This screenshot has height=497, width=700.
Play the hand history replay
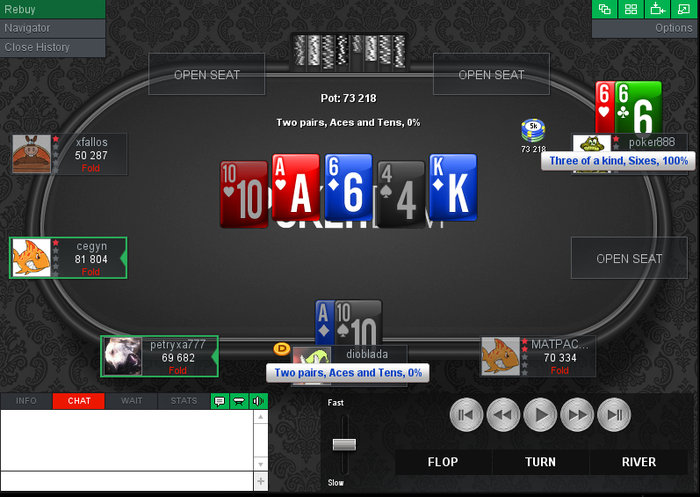(540, 415)
